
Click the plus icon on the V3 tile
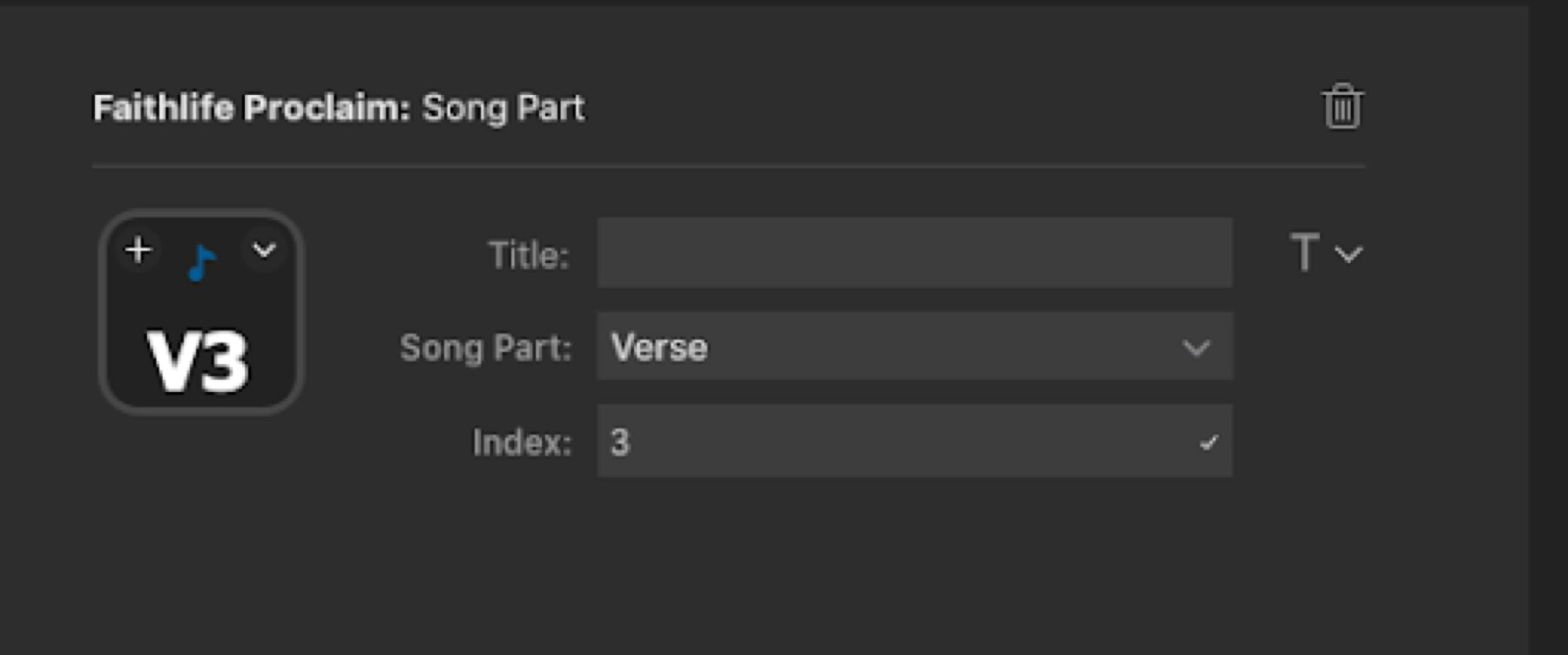coord(138,251)
